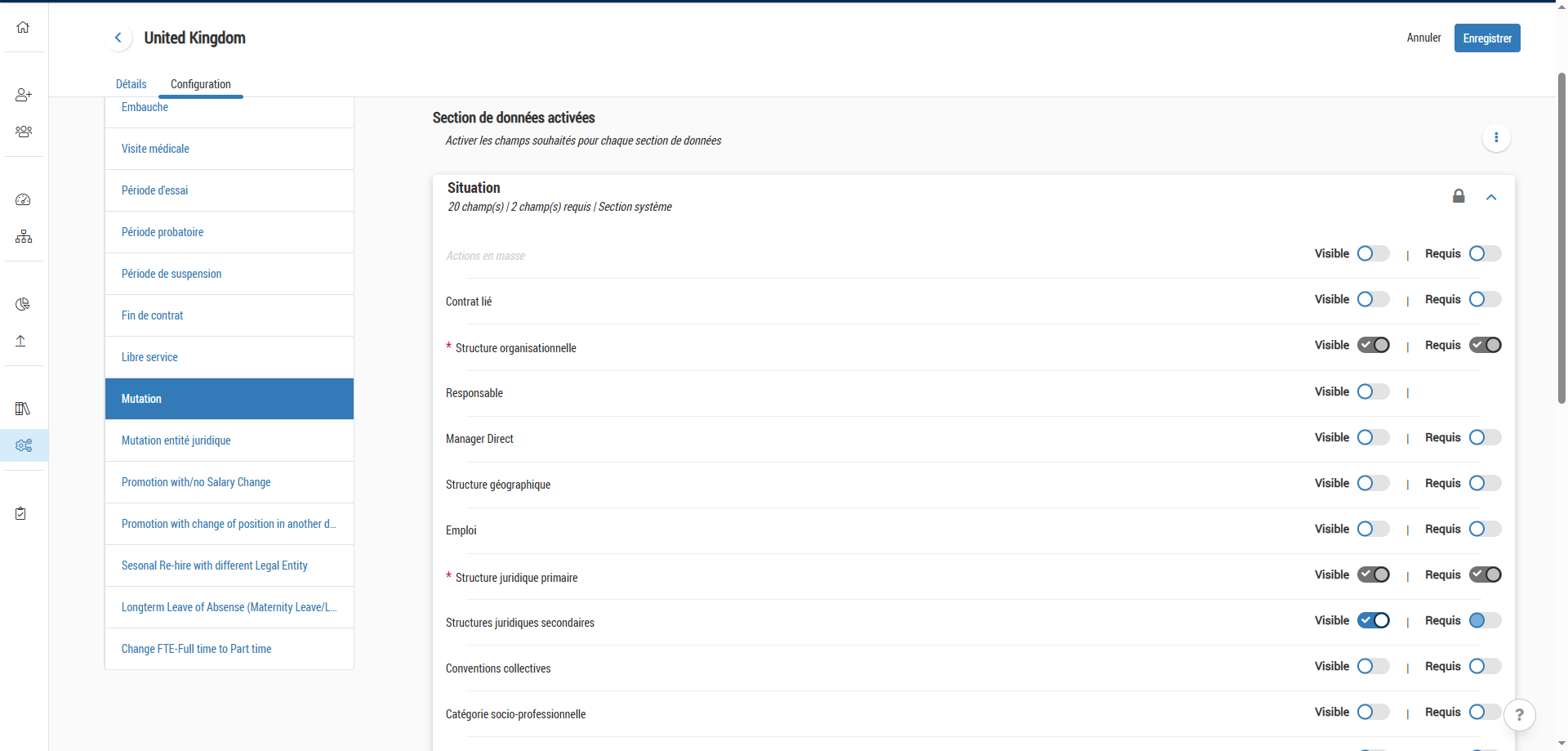Open the help question mark button
1568x751 pixels.
[x=1519, y=714]
